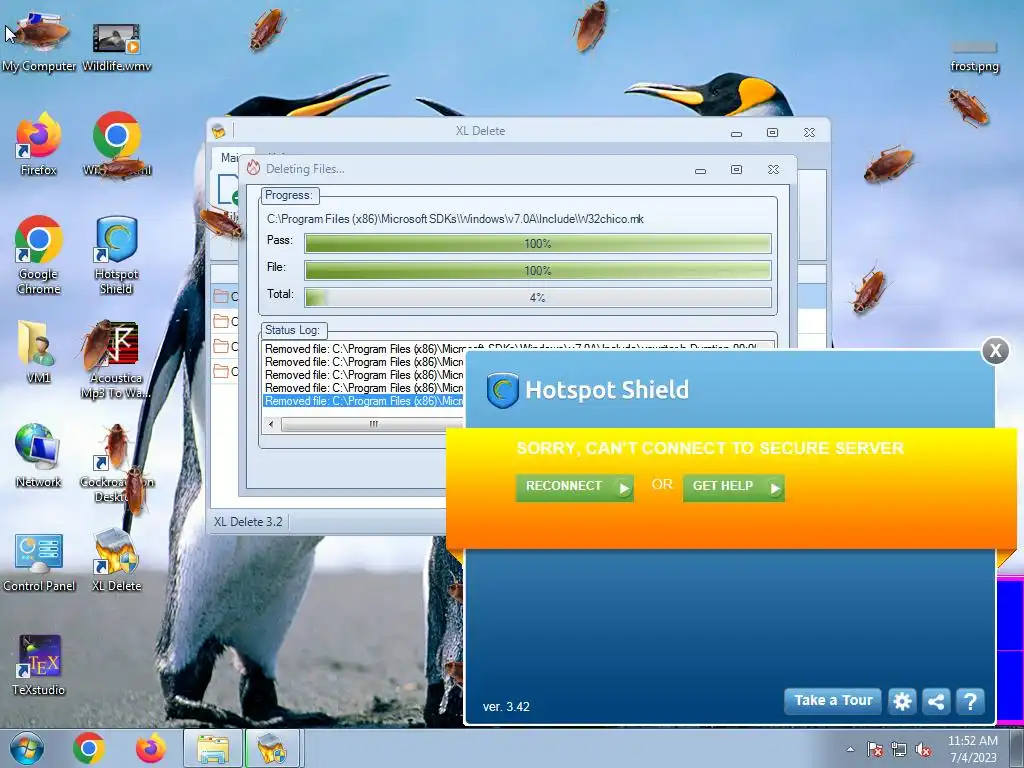Open the Network desktop icon
Screen dimensions: 1024x768
point(39,455)
